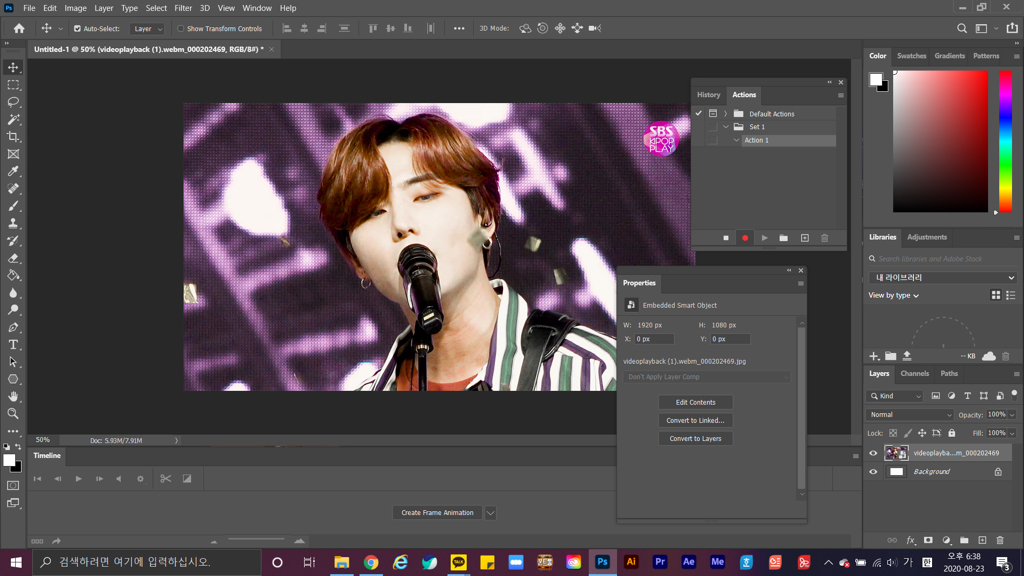Hide the Background layer eye
1024x576 pixels.
(x=873, y=472)
